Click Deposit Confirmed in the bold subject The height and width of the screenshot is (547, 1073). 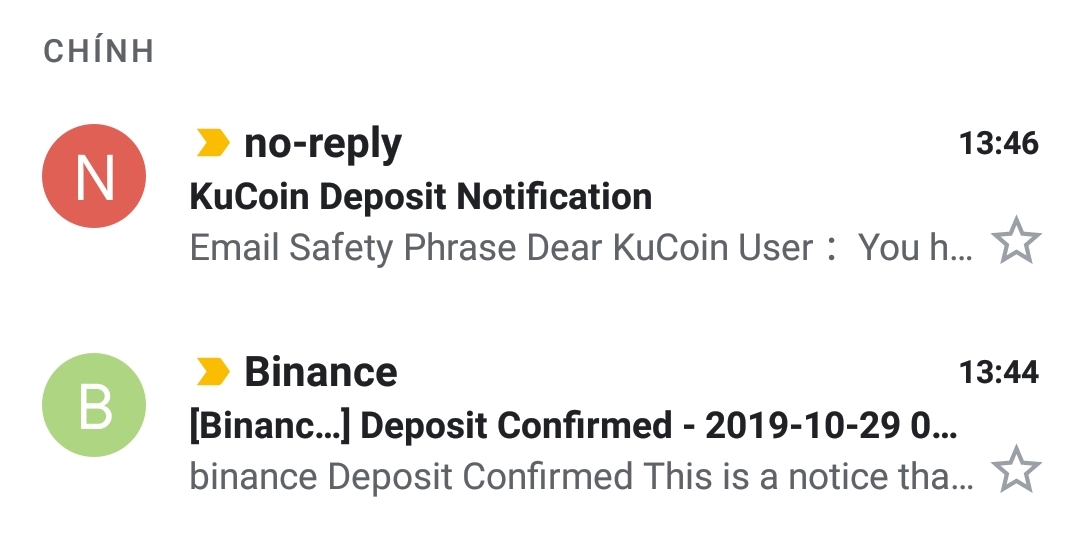point(516,426)
